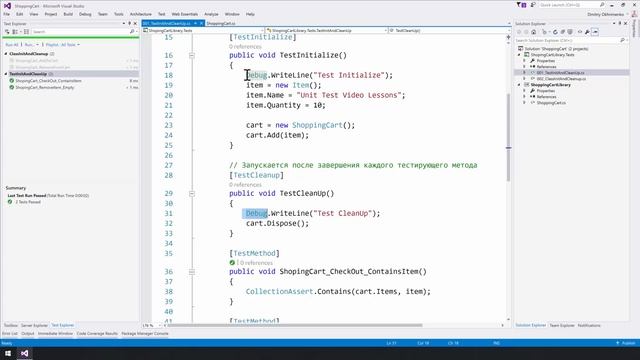Viewport: 640px width, 360px height.
Task: Click the Refresh icon in Solution Explorer toolbar
Action: [555, 32]
